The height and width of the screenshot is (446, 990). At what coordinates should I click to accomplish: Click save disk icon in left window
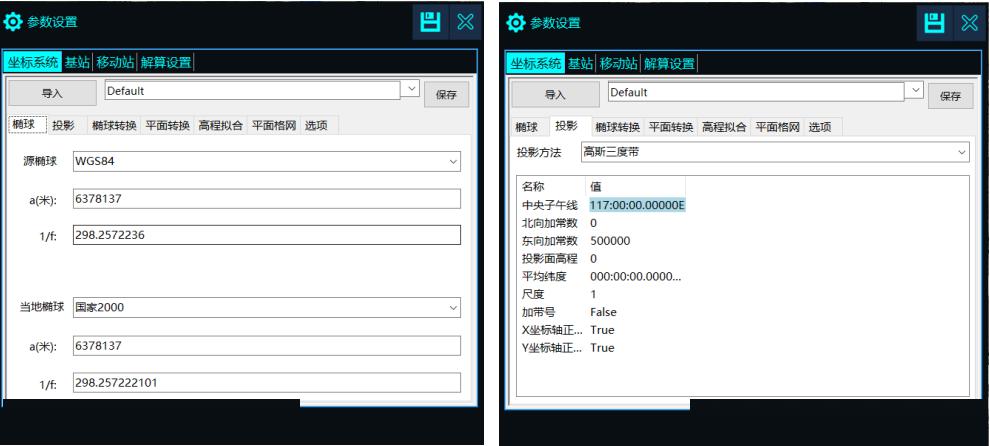pyautogui.click(x=430, y=21)
